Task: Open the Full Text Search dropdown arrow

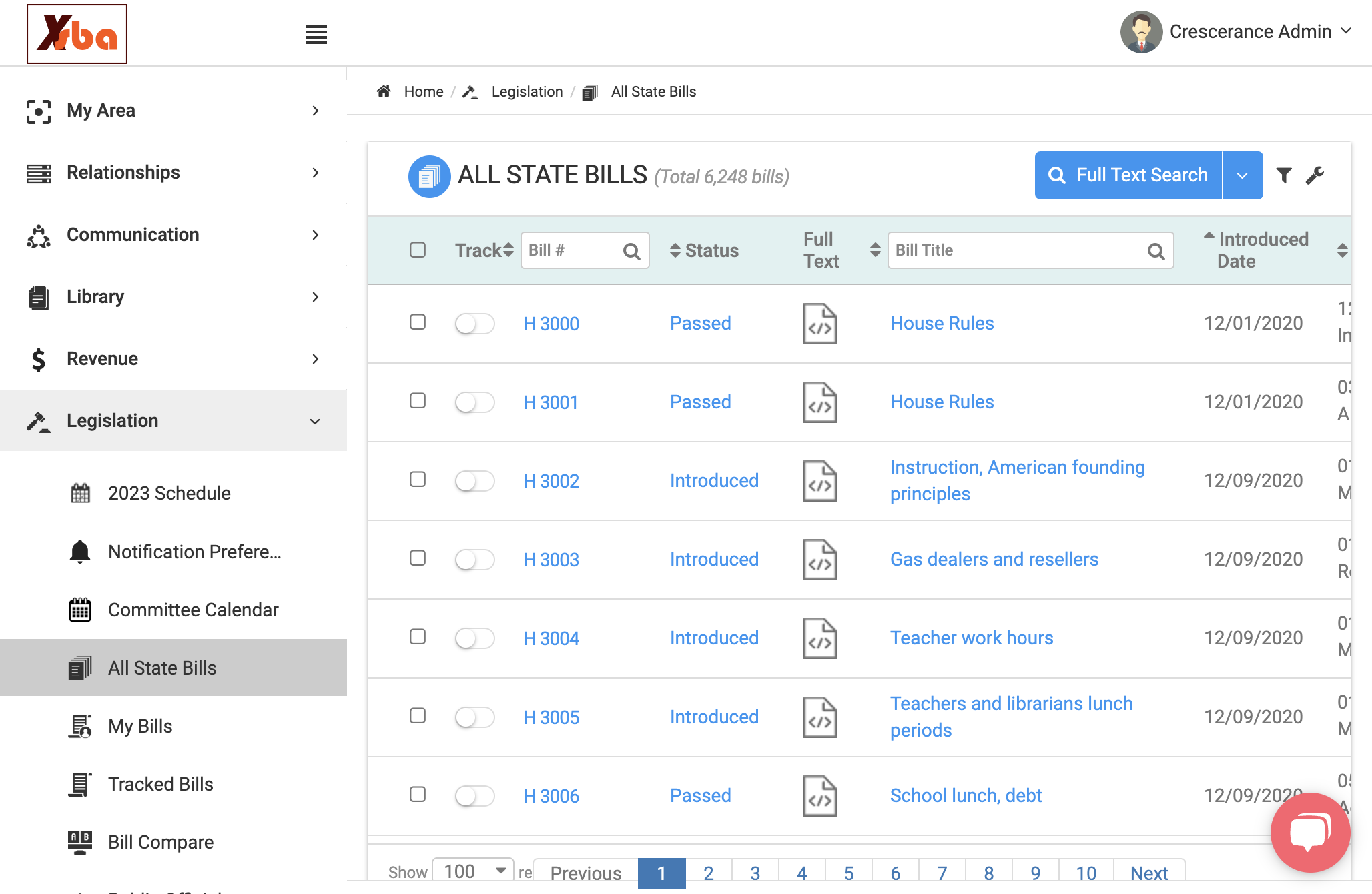Action: [1242, 175]
